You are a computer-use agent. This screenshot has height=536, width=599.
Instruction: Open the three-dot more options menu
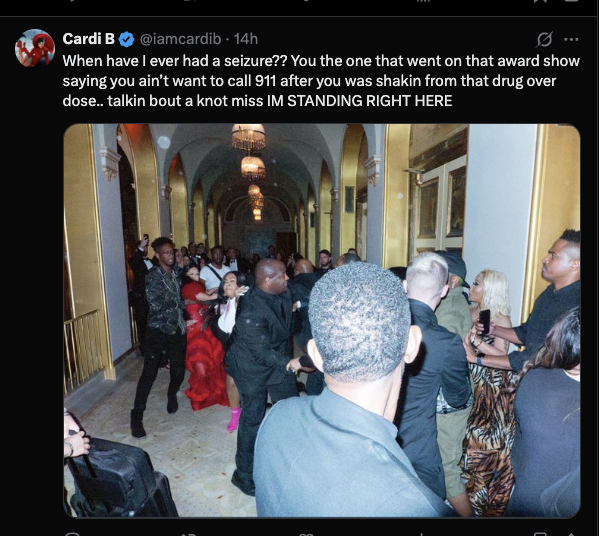[x=571, y=39]
